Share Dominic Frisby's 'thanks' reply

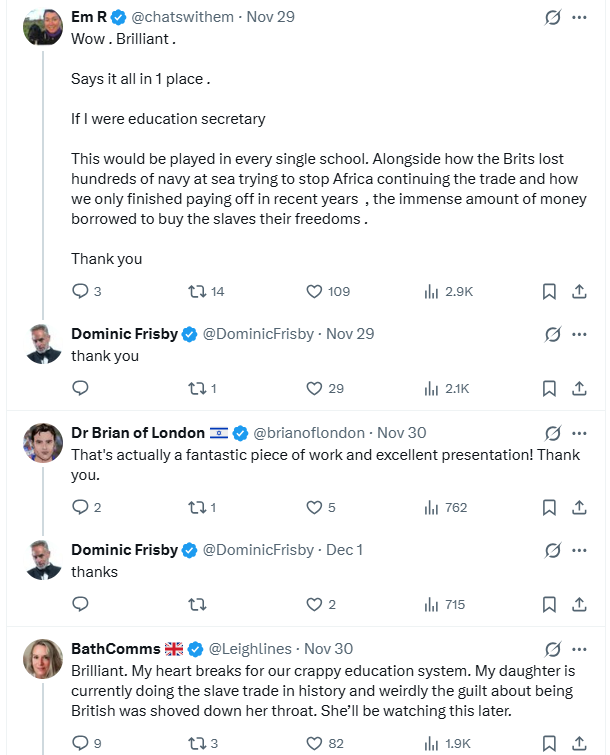pyautogui.click(x=578, y=604)
